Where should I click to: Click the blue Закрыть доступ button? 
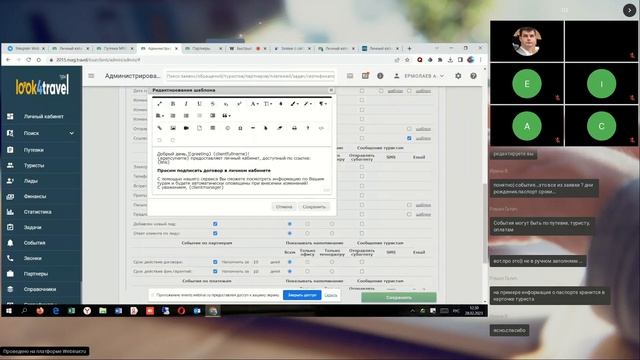[x=302, y=295]
